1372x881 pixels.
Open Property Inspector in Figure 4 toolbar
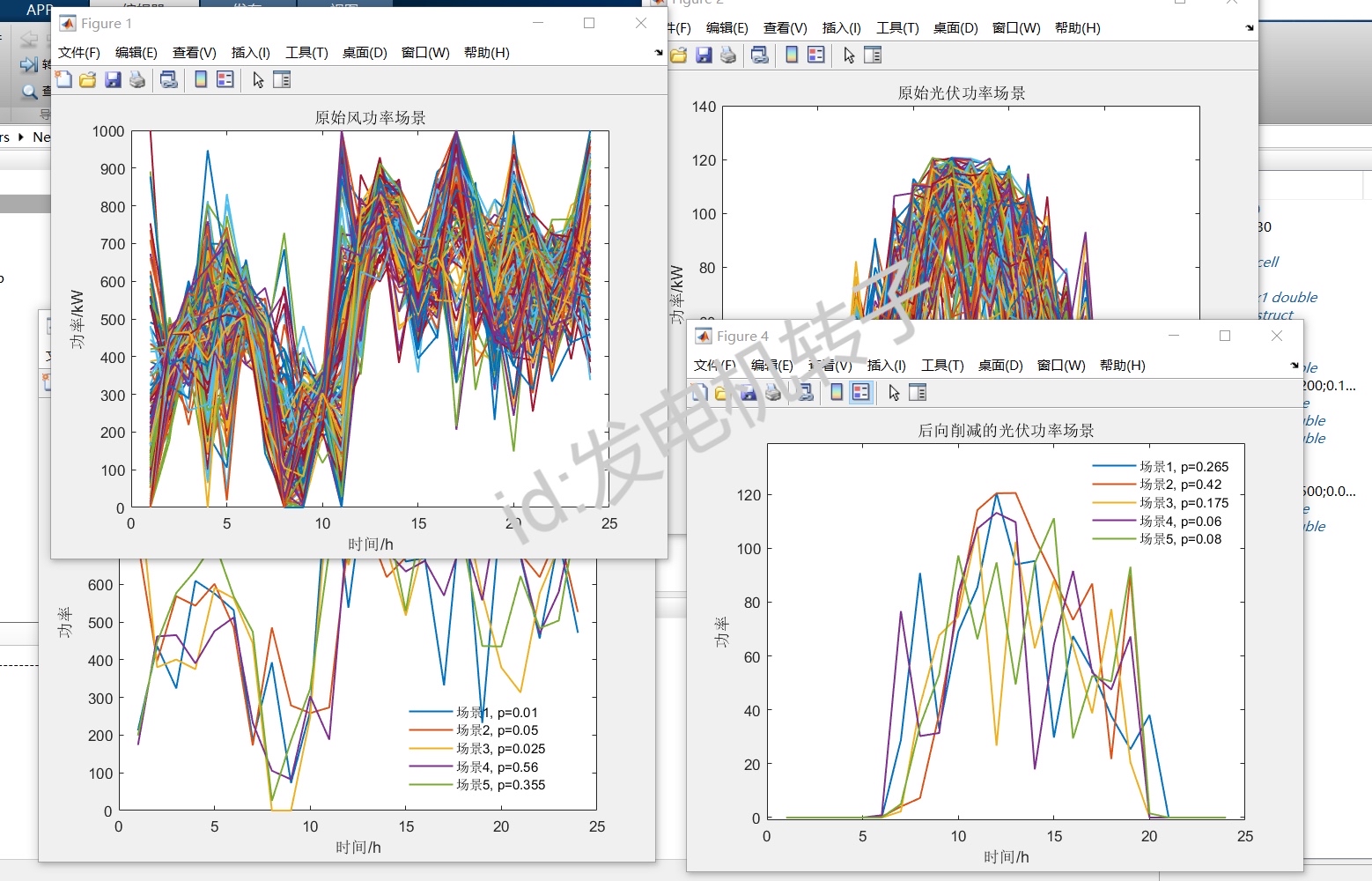pyautogui.click(x=918, y=393)
